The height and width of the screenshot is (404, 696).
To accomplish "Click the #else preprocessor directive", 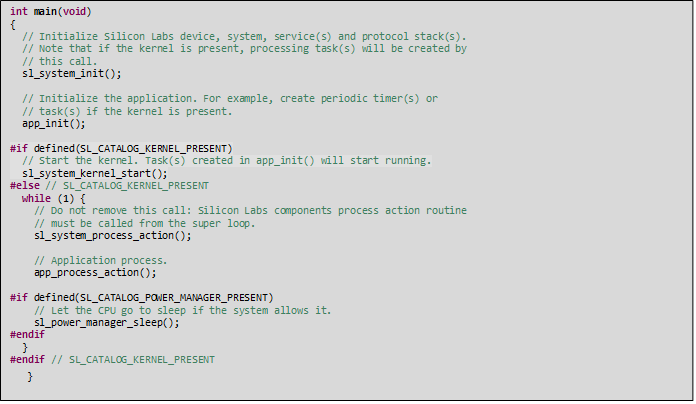I will [24, 185].
